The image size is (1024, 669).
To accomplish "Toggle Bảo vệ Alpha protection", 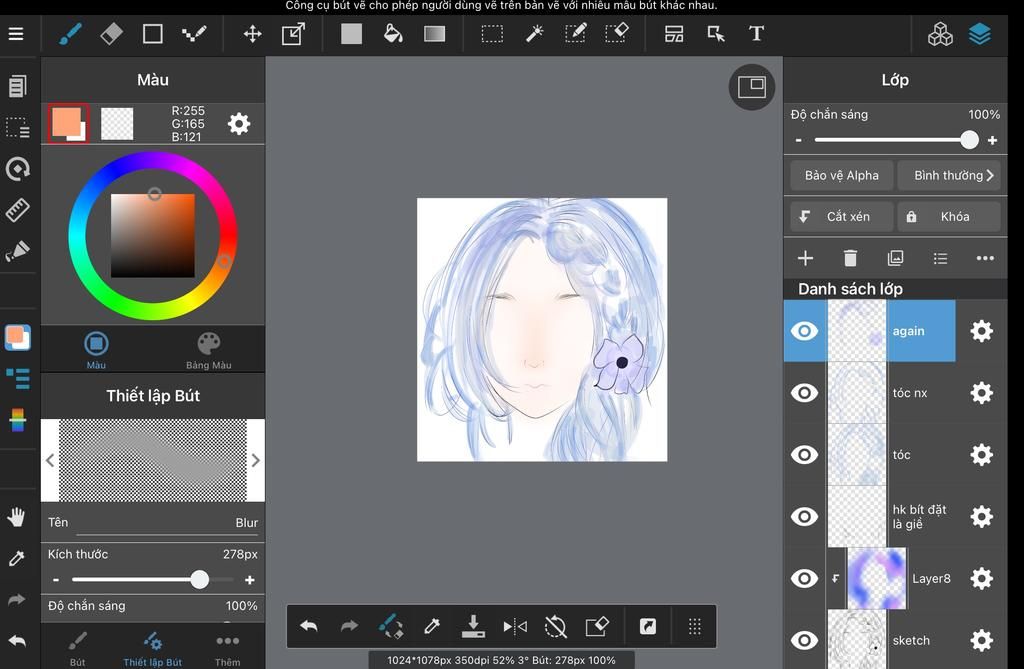I will click(841, 176).
